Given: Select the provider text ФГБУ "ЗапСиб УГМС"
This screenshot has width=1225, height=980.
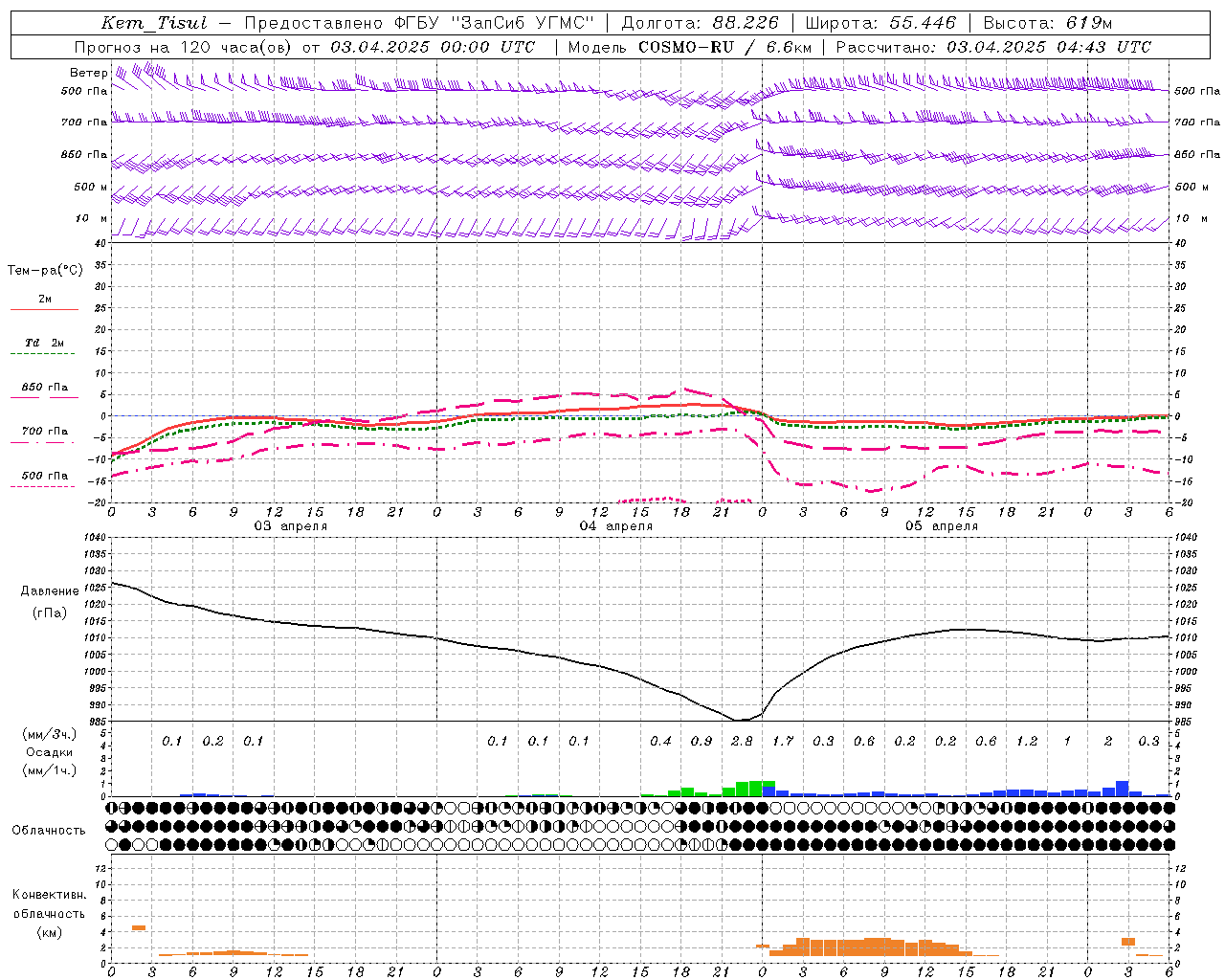Looking at the screenshot, I should click(x=495, y=23).
